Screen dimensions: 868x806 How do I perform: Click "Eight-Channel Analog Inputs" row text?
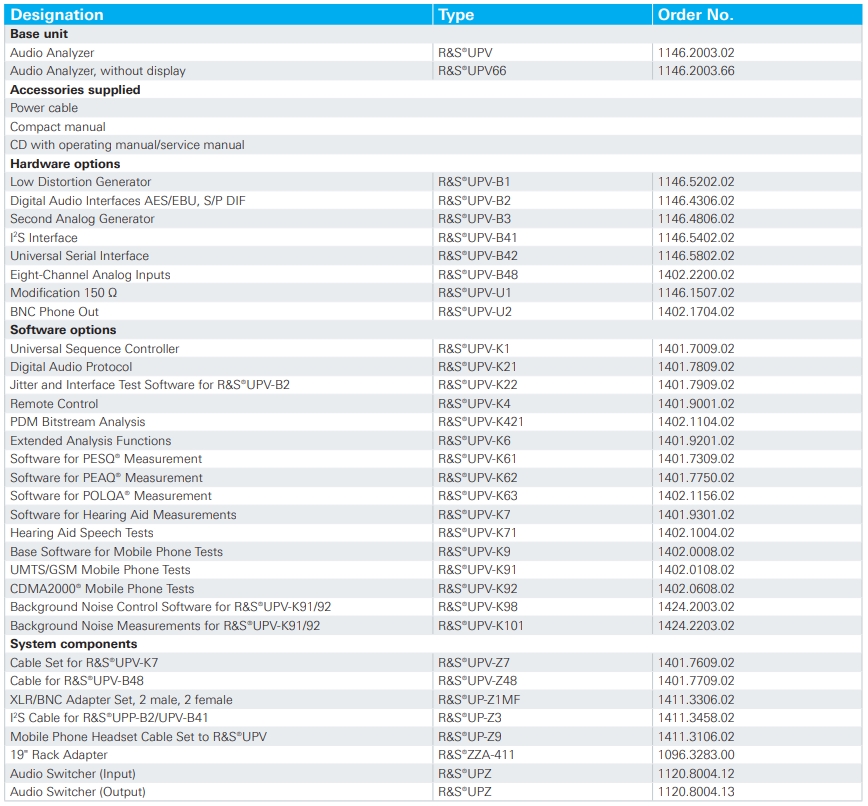(x=90, y=275)
